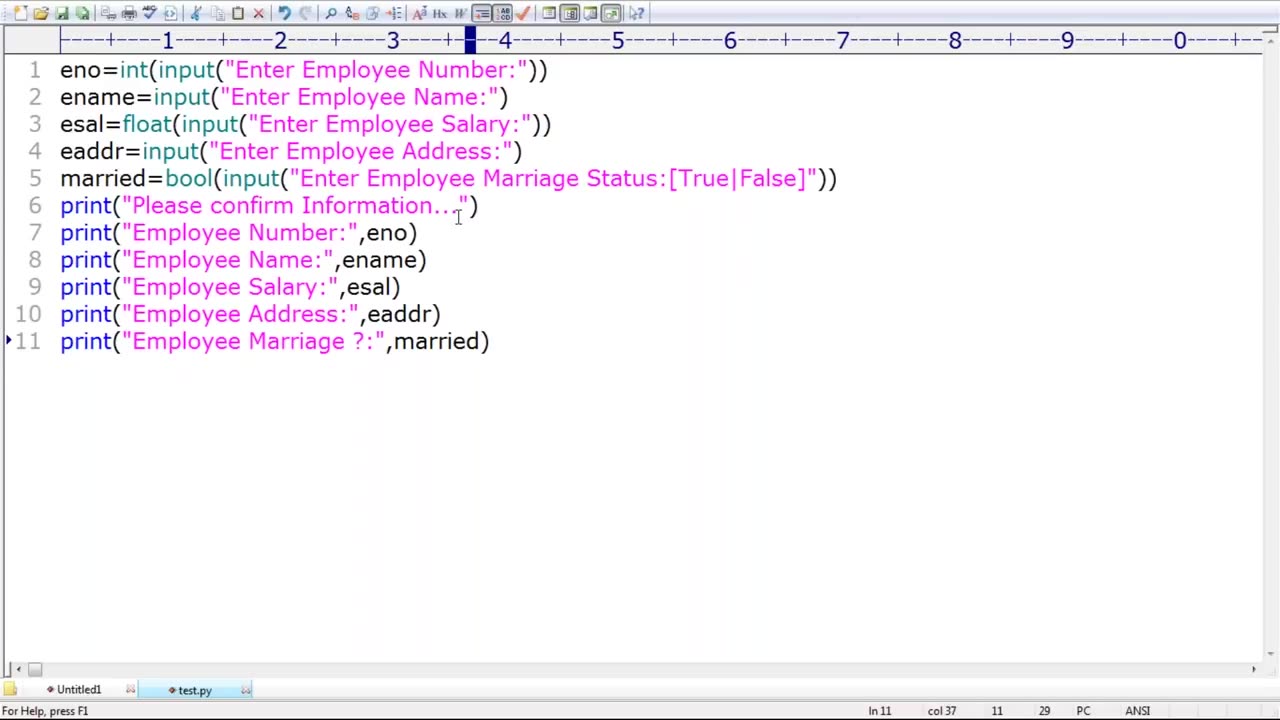
Task: Click the horizontal scrollbar thumb
Action: click(x=34, y=669)
